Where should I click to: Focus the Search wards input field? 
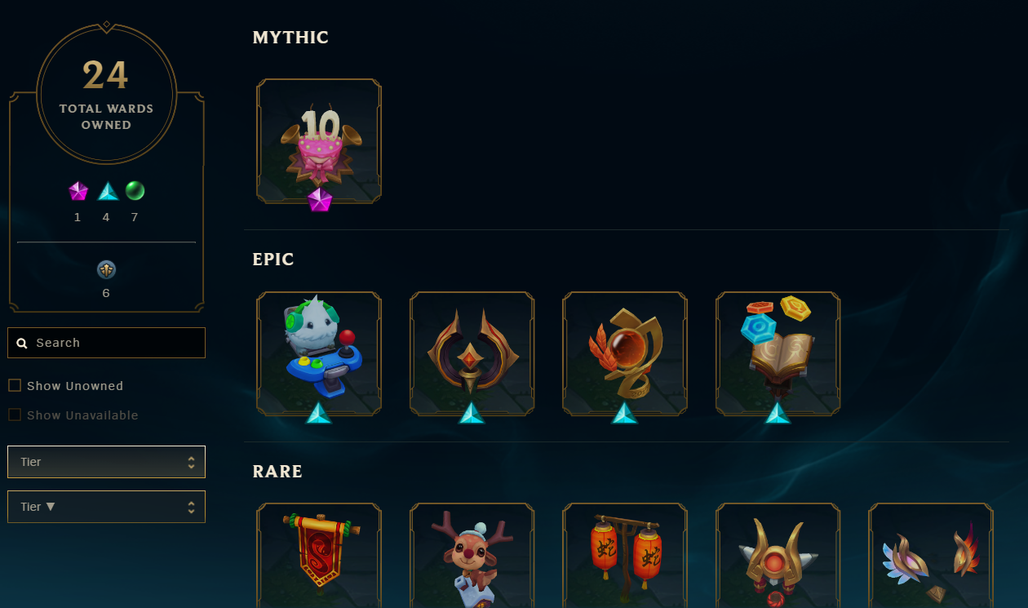(x=106, y=342)
